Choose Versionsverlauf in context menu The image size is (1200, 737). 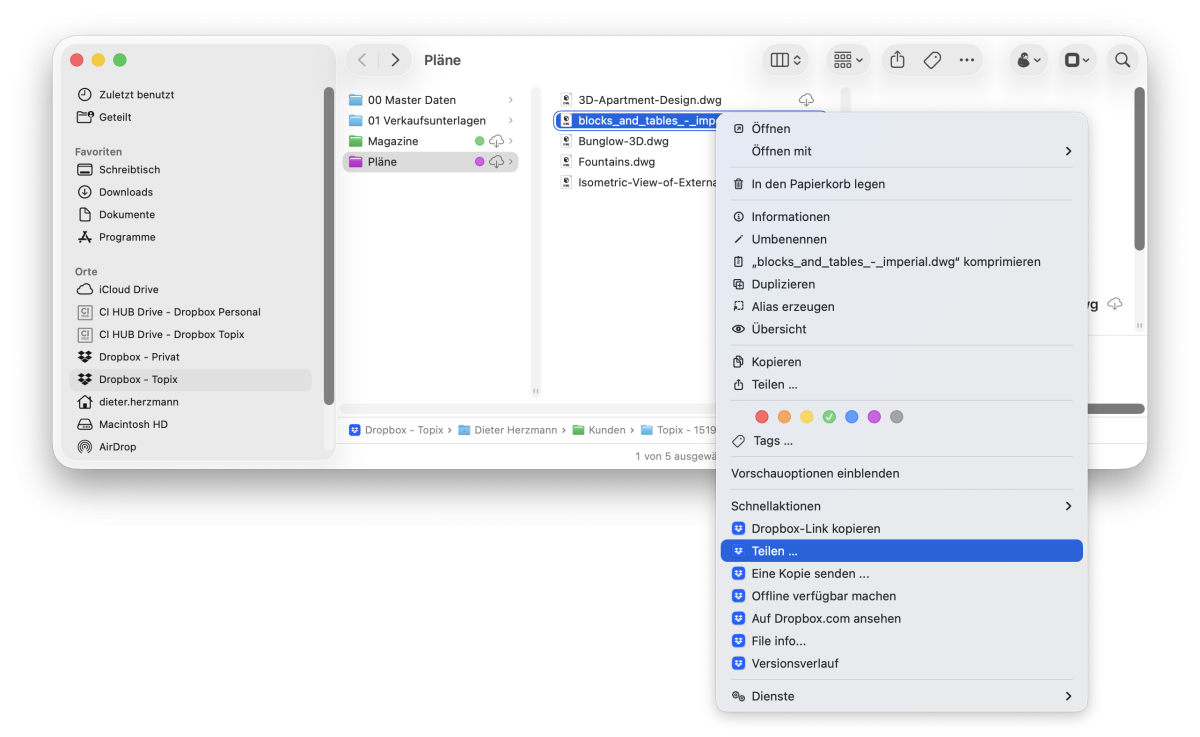coord(901,664)
